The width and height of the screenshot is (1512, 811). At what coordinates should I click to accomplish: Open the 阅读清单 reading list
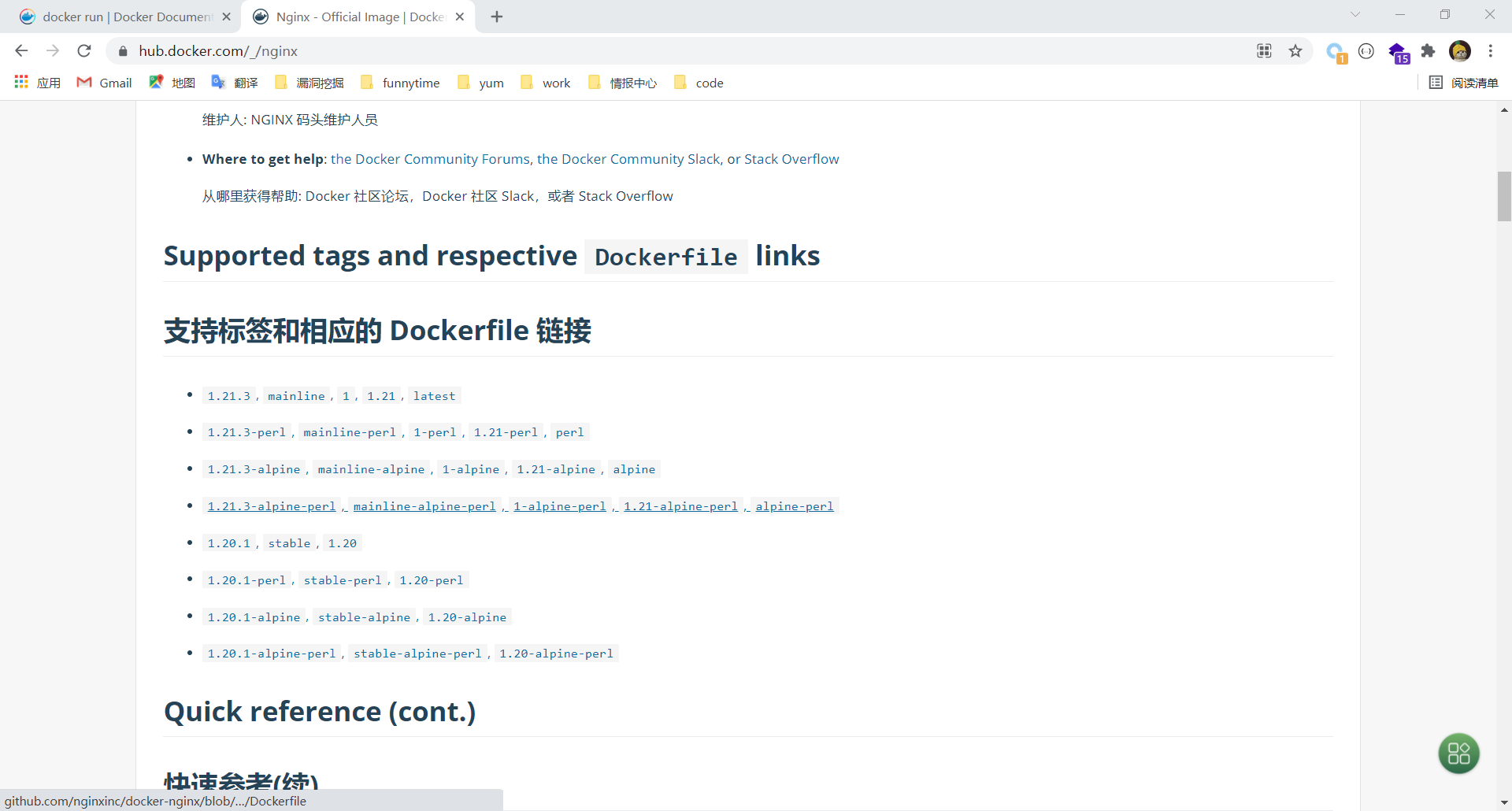point(1464,83)
